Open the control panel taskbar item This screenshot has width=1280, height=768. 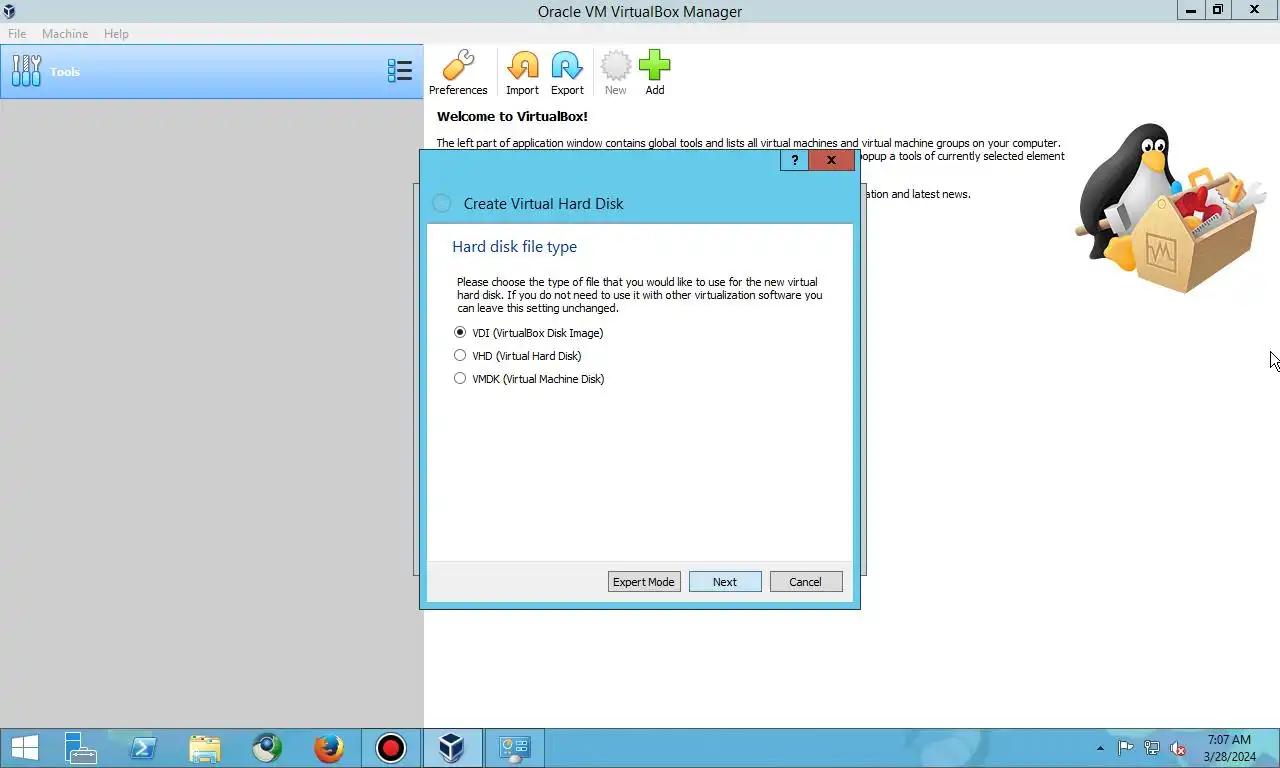tap(515, 748)
